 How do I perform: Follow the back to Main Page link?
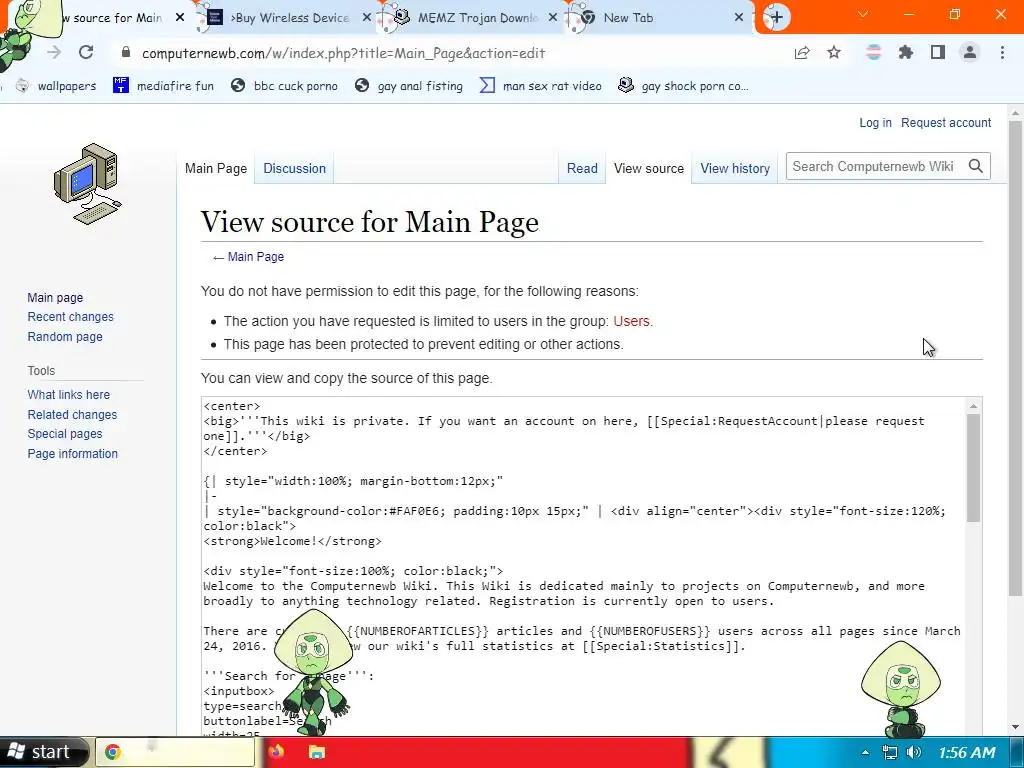[255, 257]
